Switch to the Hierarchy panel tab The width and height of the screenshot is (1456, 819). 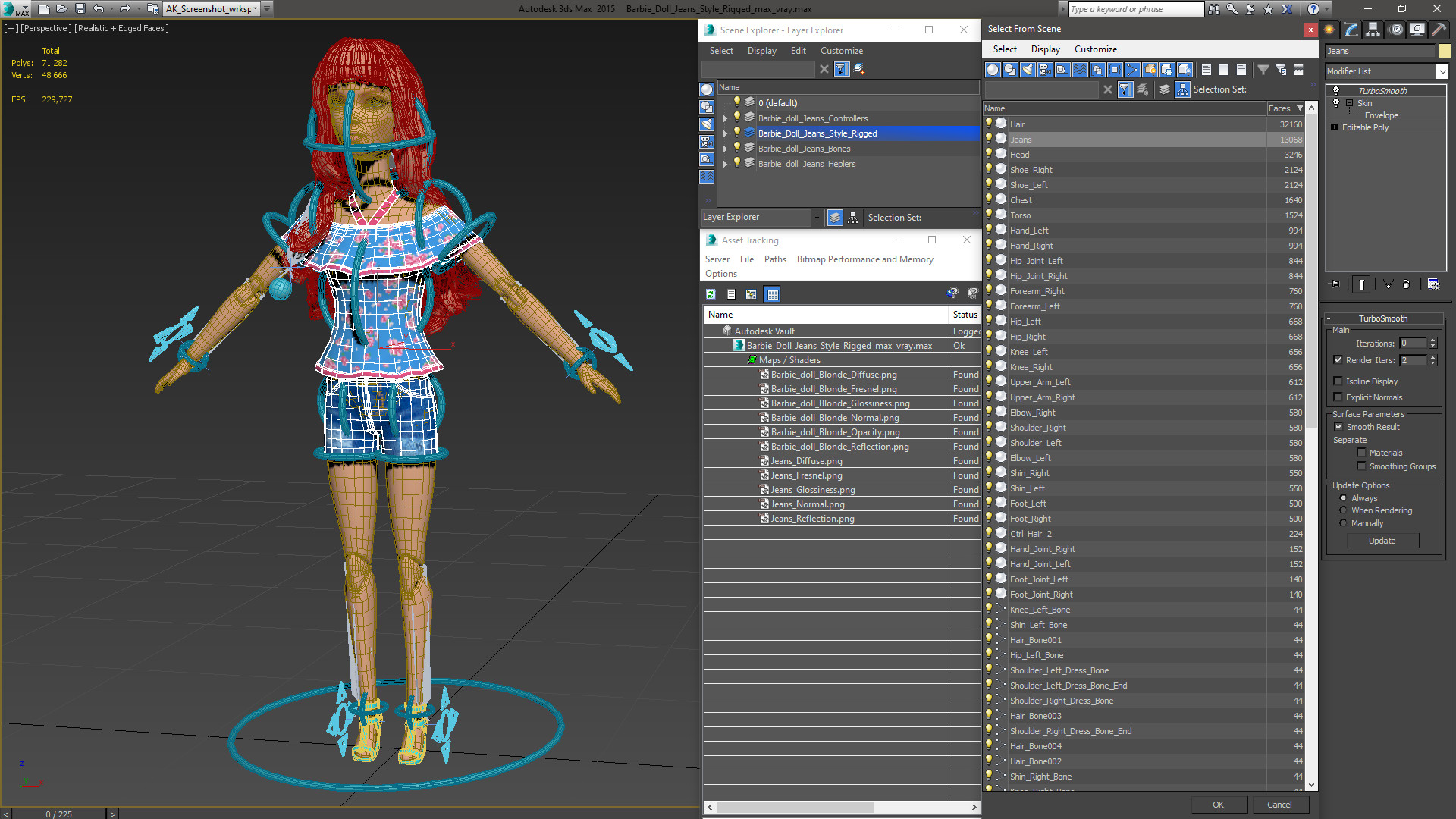(x=1373, y=30)
